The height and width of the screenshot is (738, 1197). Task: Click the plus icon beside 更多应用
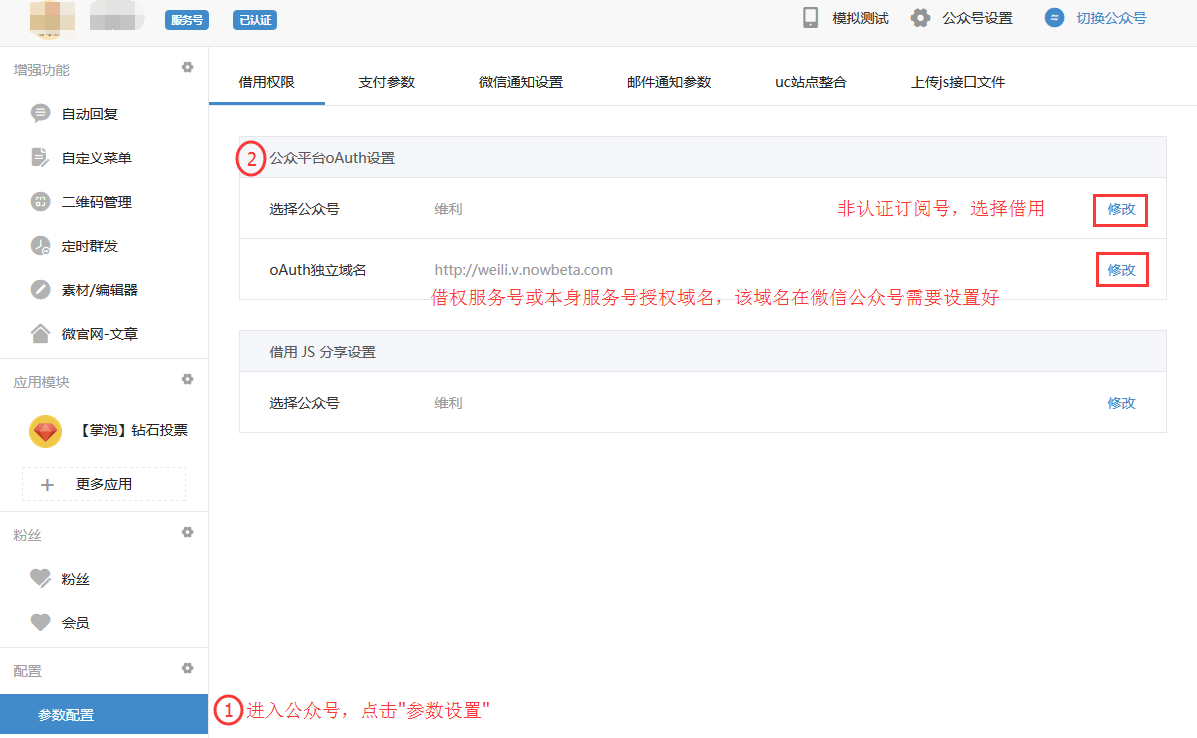coord(47,485)
